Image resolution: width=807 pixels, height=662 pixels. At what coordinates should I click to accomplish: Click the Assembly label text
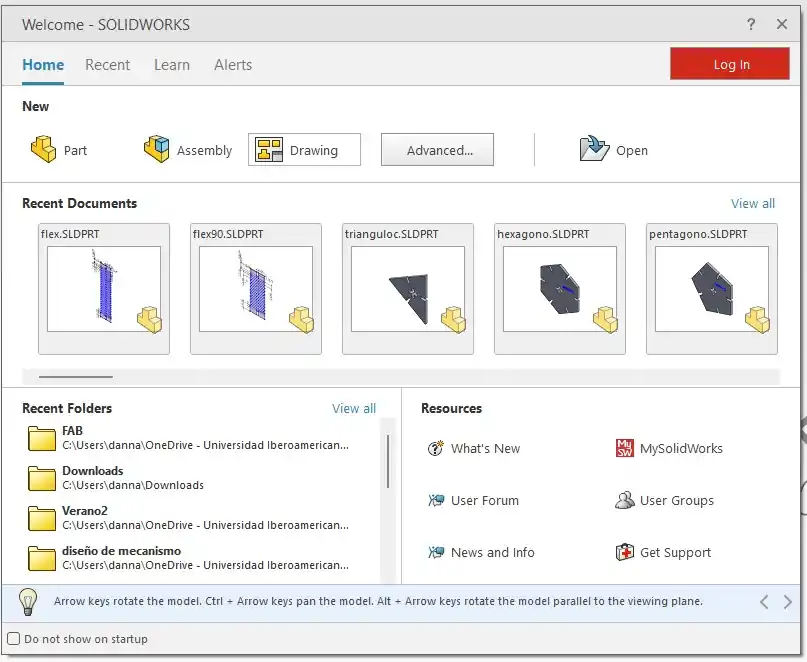click(x=204, y=150)
